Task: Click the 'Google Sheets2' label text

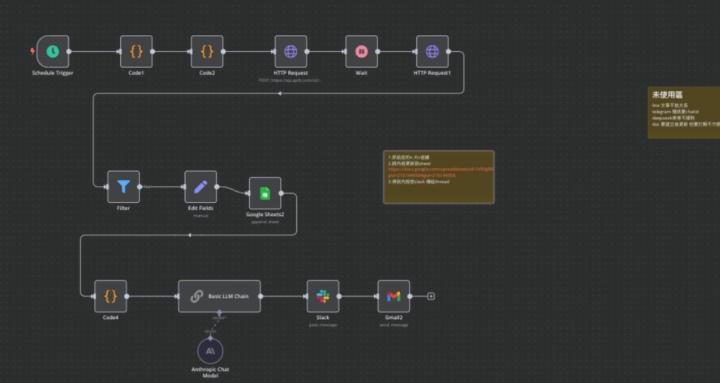Action: pyautogui.click(x=265, y=214)
